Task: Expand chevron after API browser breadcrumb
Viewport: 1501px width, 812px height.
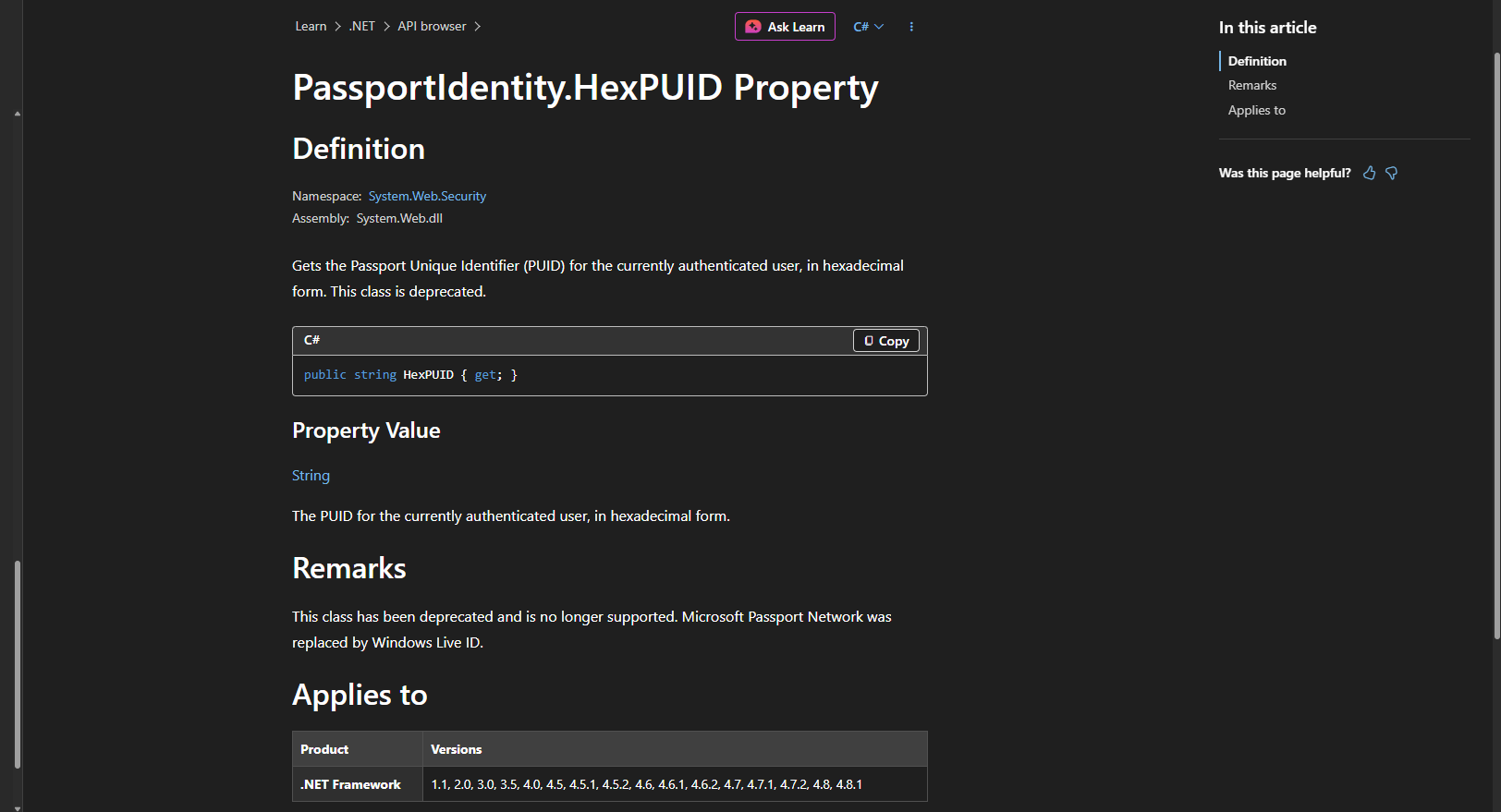Action: 478,27
